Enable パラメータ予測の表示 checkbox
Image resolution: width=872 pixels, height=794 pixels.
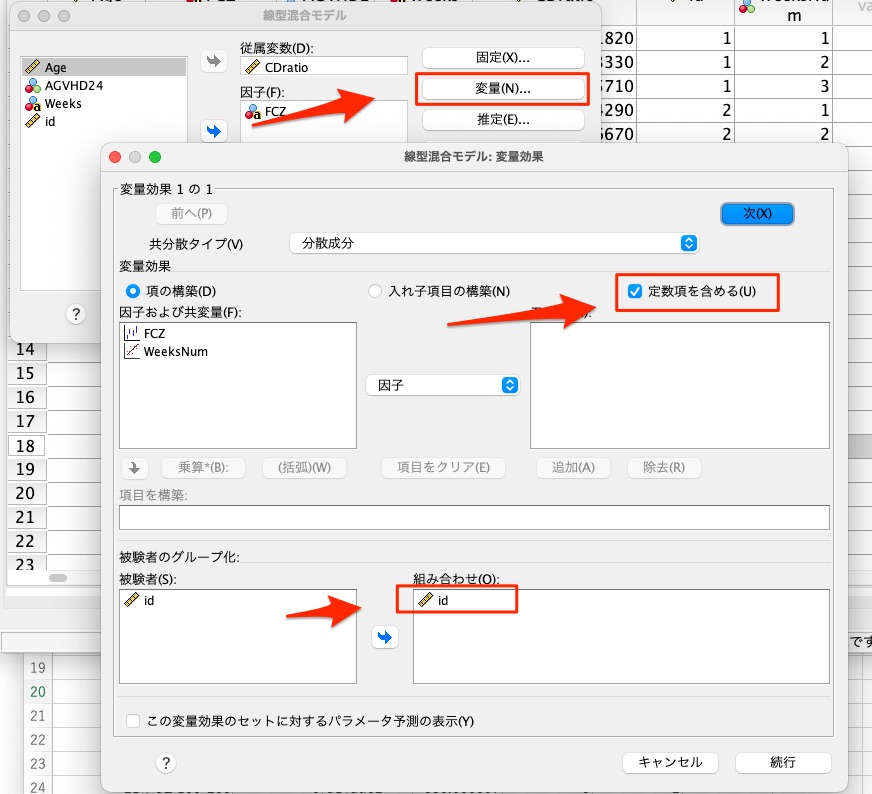[133, 721]
